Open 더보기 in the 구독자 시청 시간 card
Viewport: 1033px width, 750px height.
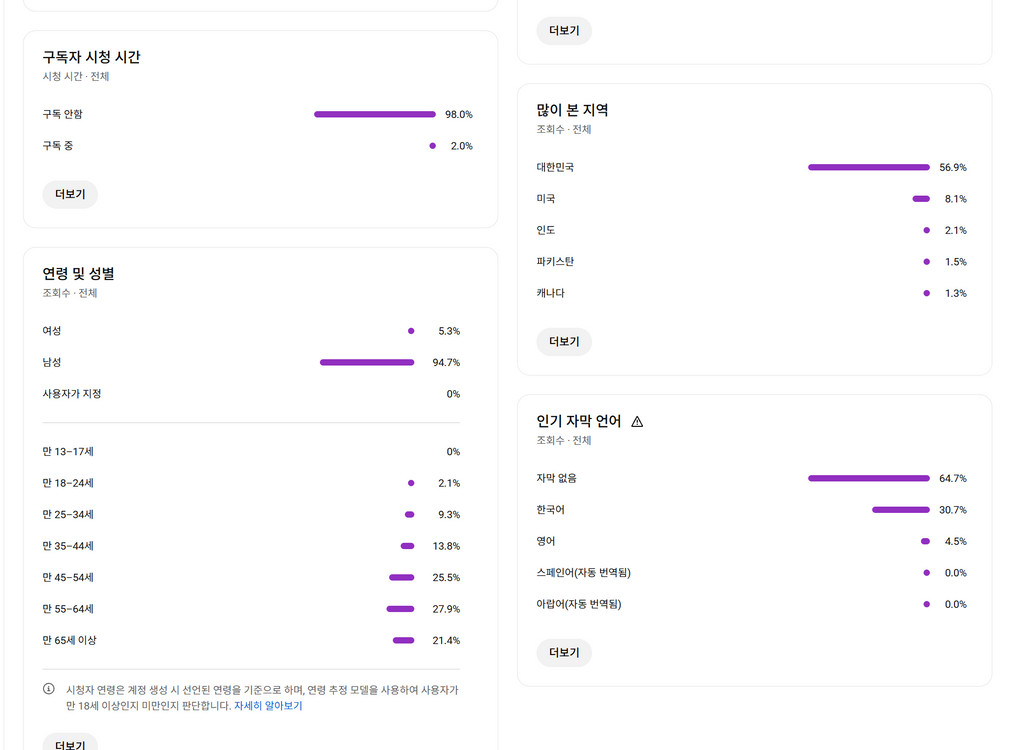pyautogui.click(x=69, y=194)
